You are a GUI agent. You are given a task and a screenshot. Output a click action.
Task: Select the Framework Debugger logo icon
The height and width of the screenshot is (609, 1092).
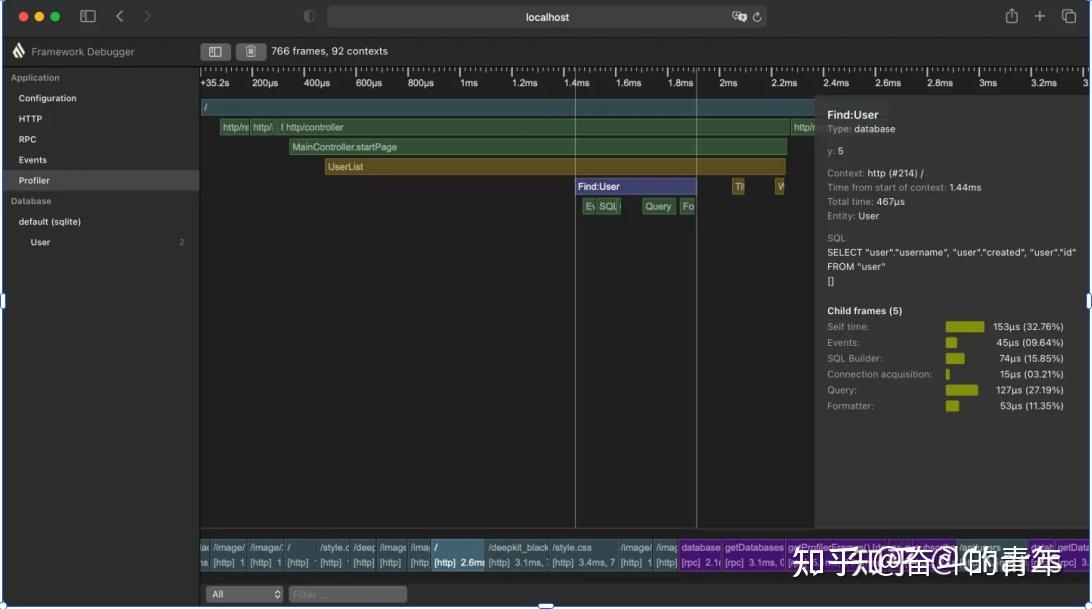coord(18,51)
